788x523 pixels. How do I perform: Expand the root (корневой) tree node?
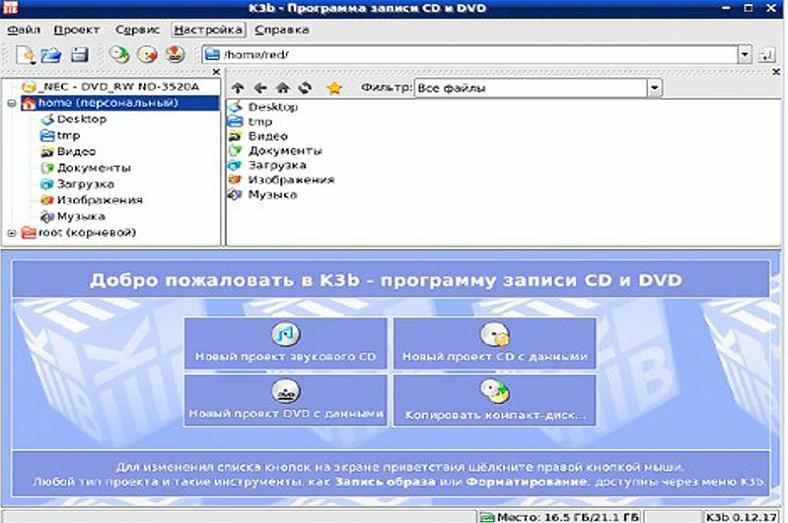(12, 233)
